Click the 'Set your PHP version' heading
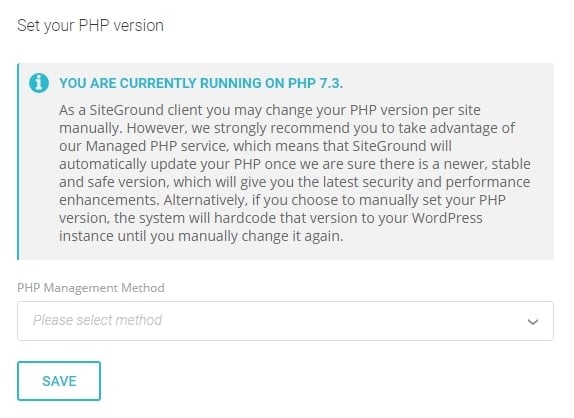Image resolution: width=574 pixels, height=418 pixels. pyautogui.click(x=90, y=26)
